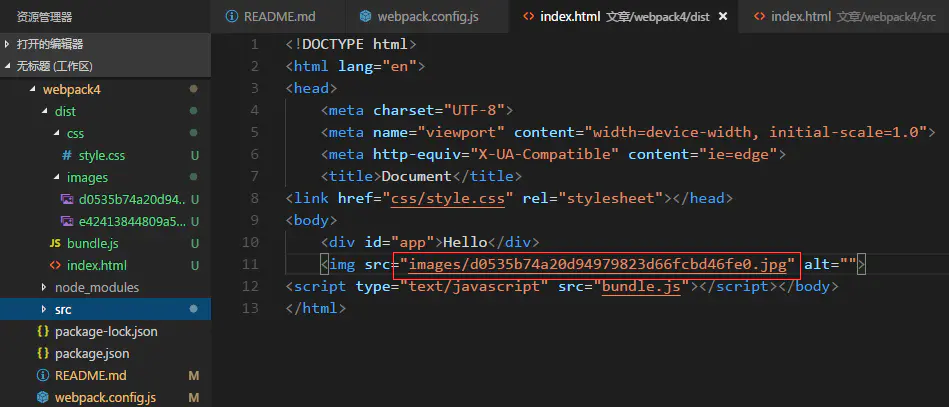
Task: Click line number 8 in the gutter
Action: click(x=254, y=198)
